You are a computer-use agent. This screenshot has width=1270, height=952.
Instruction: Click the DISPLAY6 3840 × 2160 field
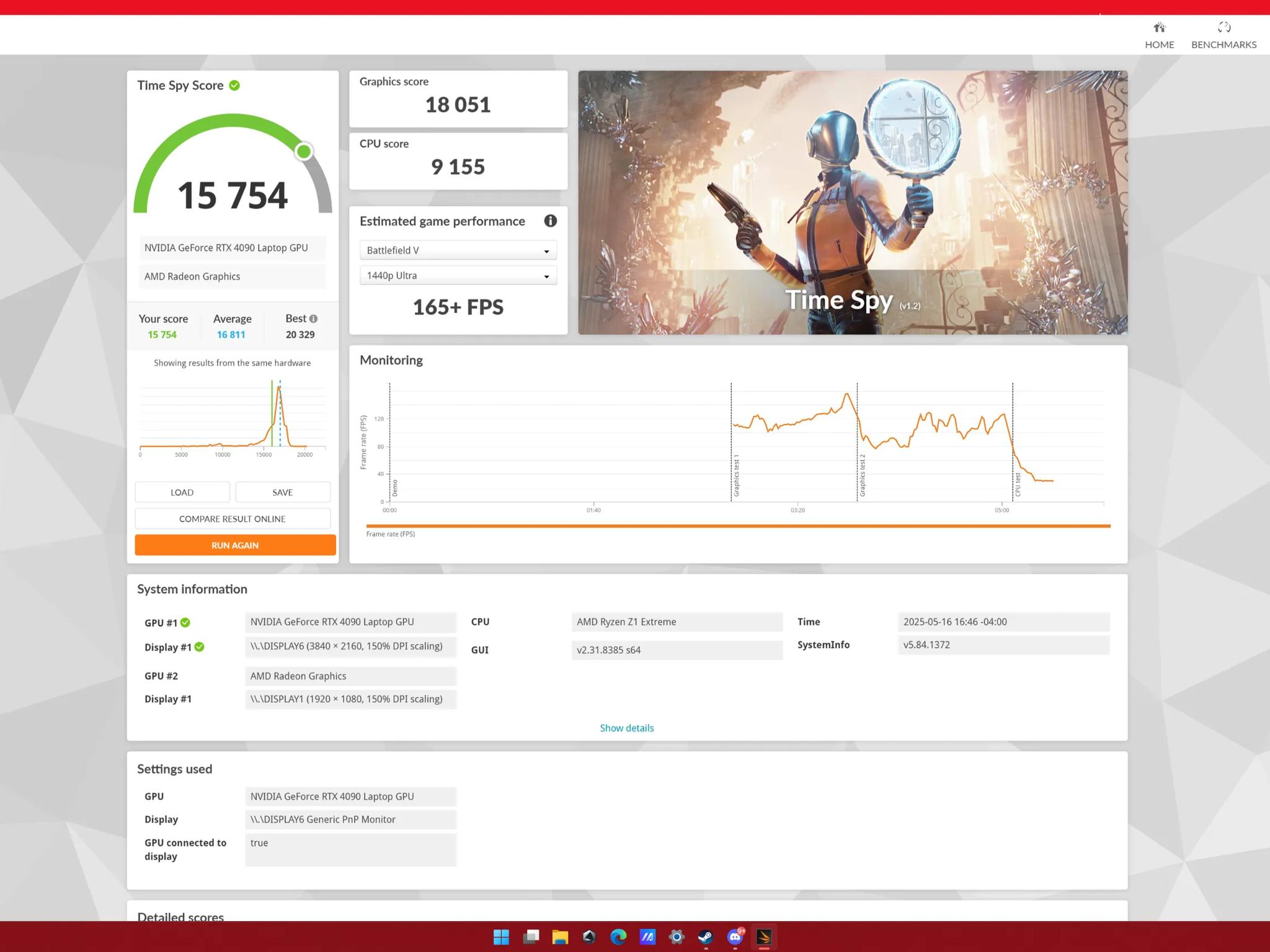pyautogui.click(x=351, y=646)
